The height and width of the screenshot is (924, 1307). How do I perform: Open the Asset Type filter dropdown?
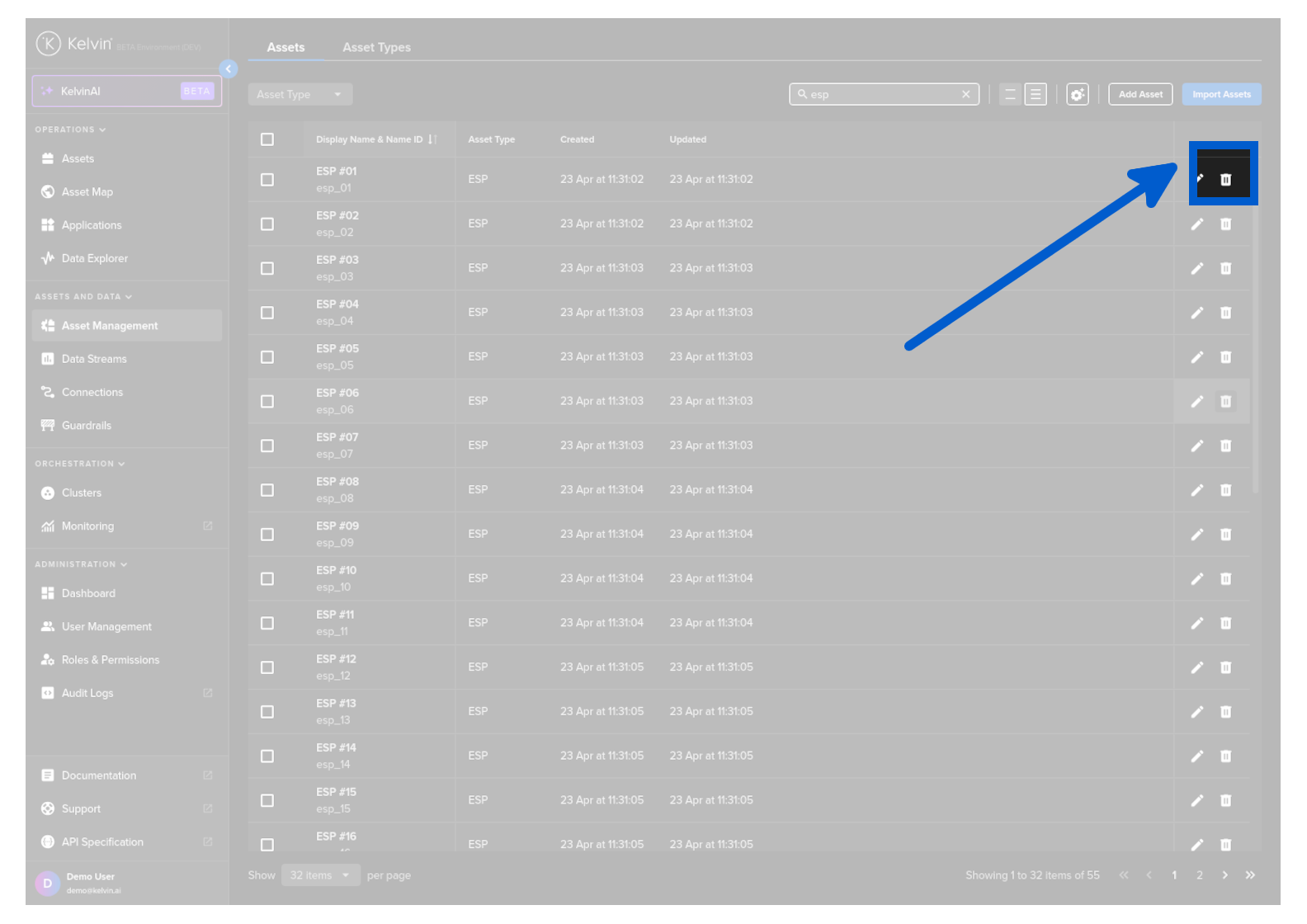[x=300, y=95]
